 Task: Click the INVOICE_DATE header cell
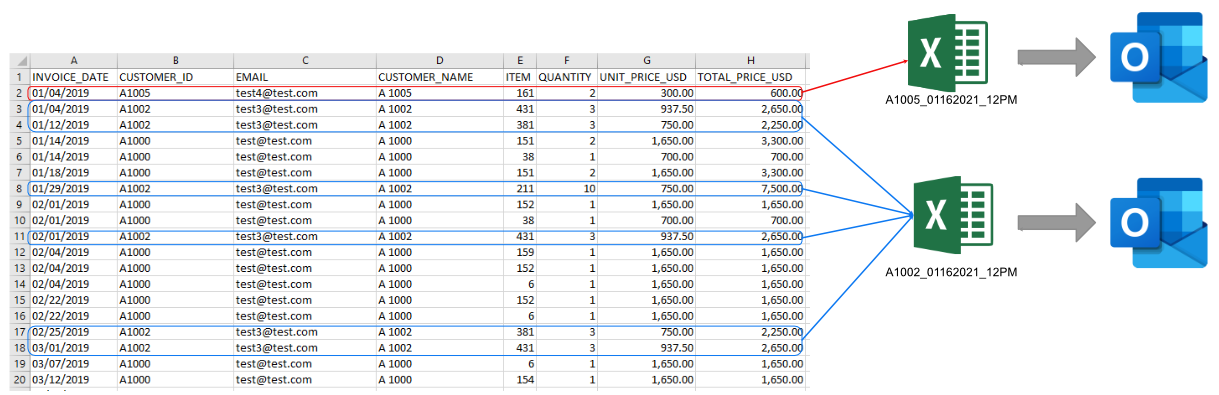tap(74, 76)
